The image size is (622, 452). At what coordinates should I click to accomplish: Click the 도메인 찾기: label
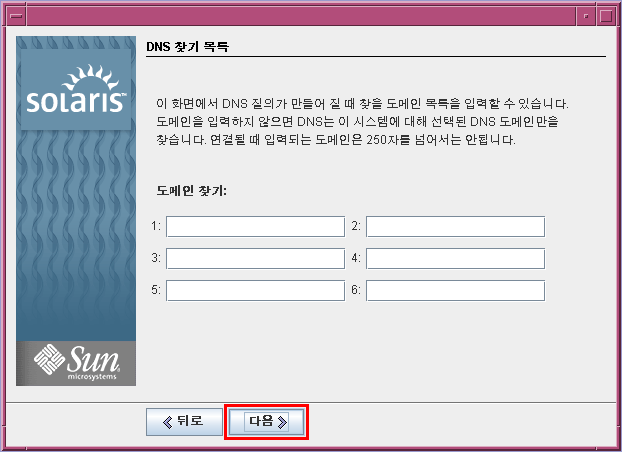tap(191, 191)
